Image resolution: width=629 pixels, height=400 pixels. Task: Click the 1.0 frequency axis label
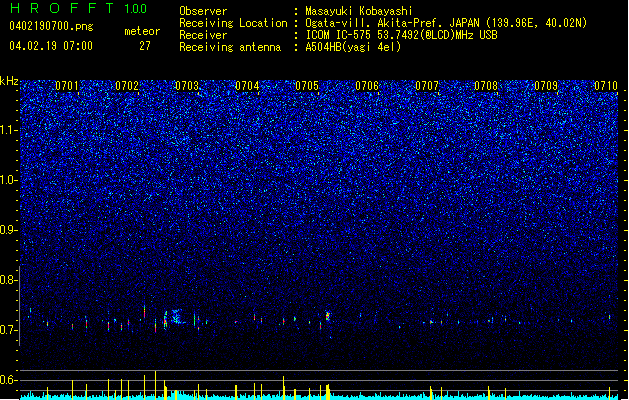[9, 180]
